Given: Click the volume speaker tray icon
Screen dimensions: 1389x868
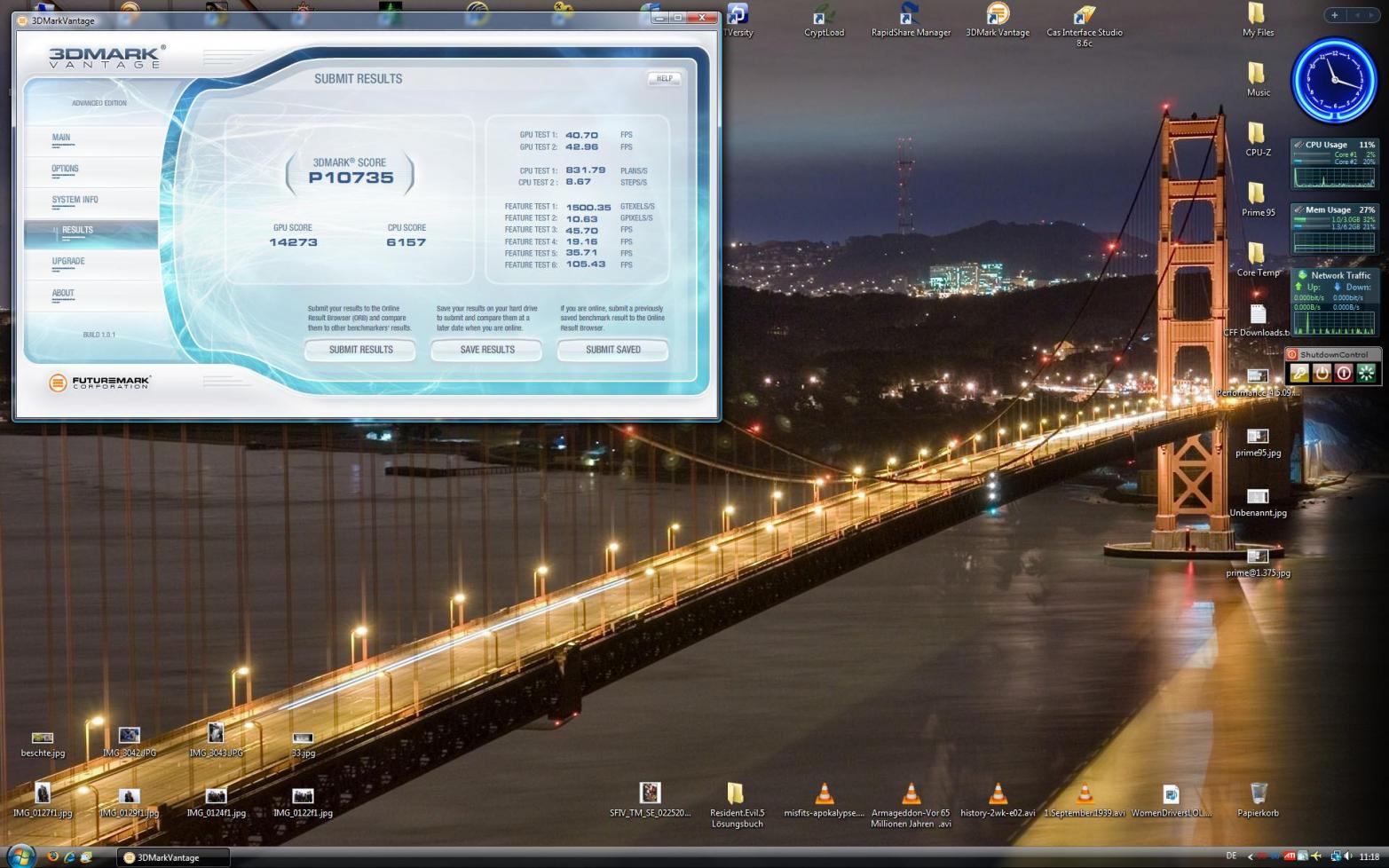Looking at the screenshot, I should (1348, 856).
